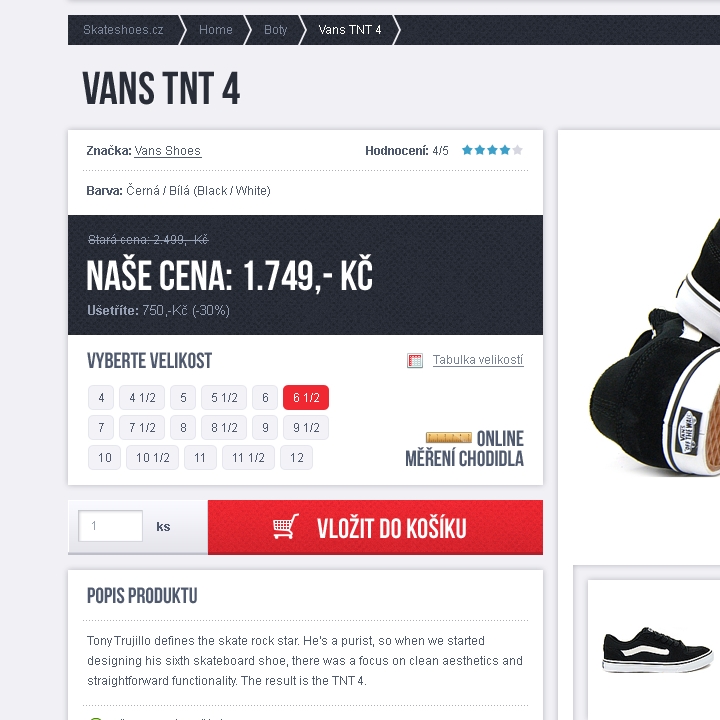The image size is (720, 720).
Task: Click the quantity input field
Action: [110, 526]
